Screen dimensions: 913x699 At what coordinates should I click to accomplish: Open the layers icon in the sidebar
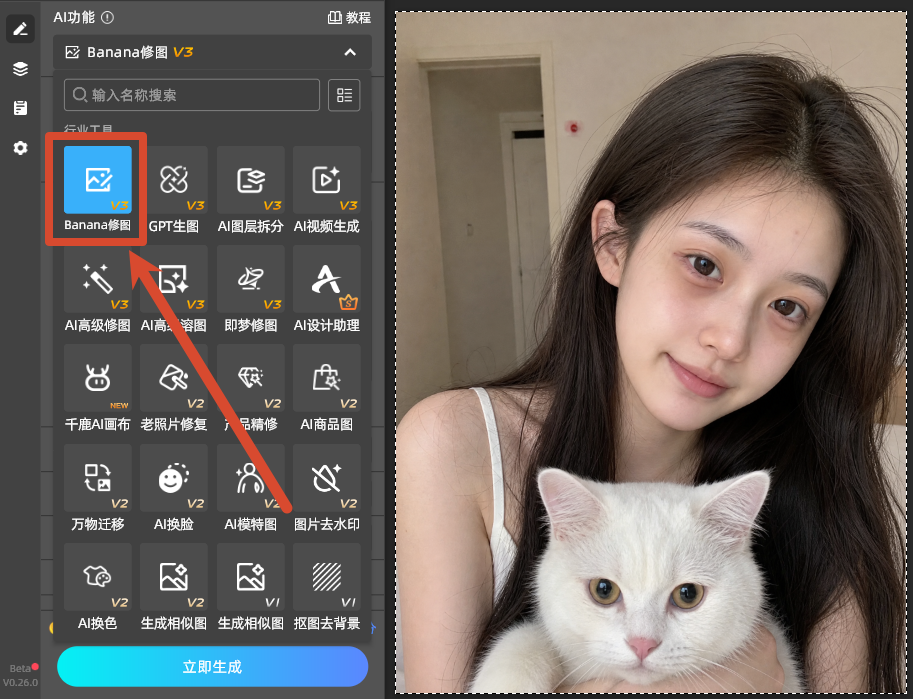pos(20,69)
